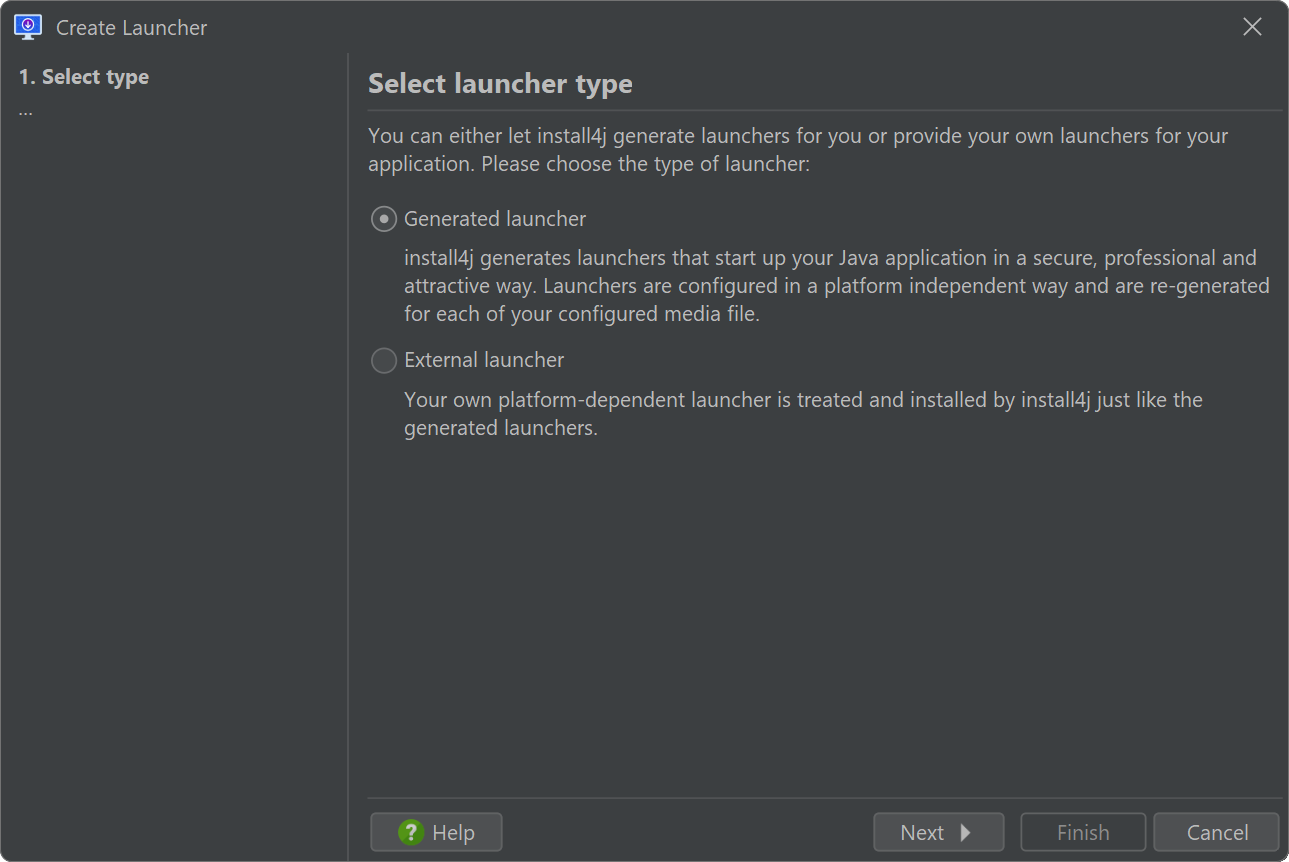Click the 'Select launcher type' heading
1289x862 pixels.
tap(500, 83)
